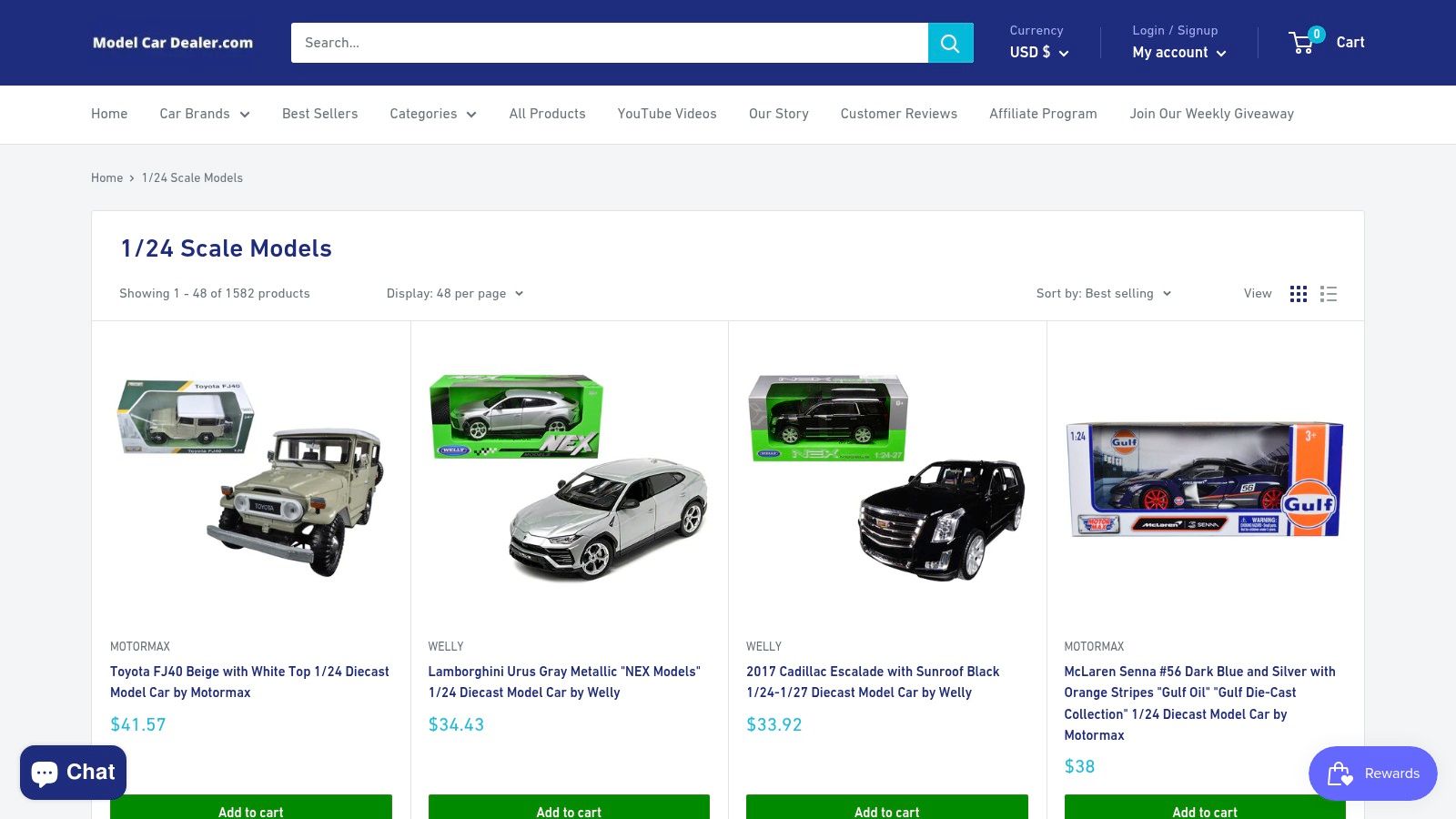Click MOTORMAX brand above McLaren Senna

(1094, 646)
